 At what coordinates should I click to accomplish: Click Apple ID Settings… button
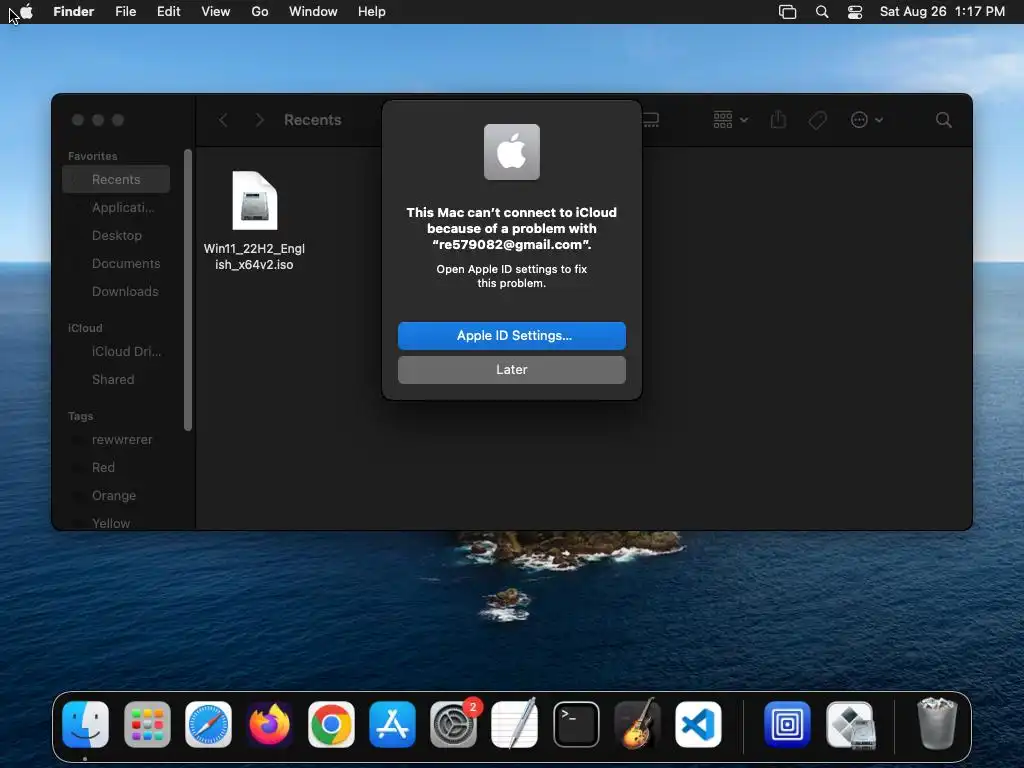[511, 336]
